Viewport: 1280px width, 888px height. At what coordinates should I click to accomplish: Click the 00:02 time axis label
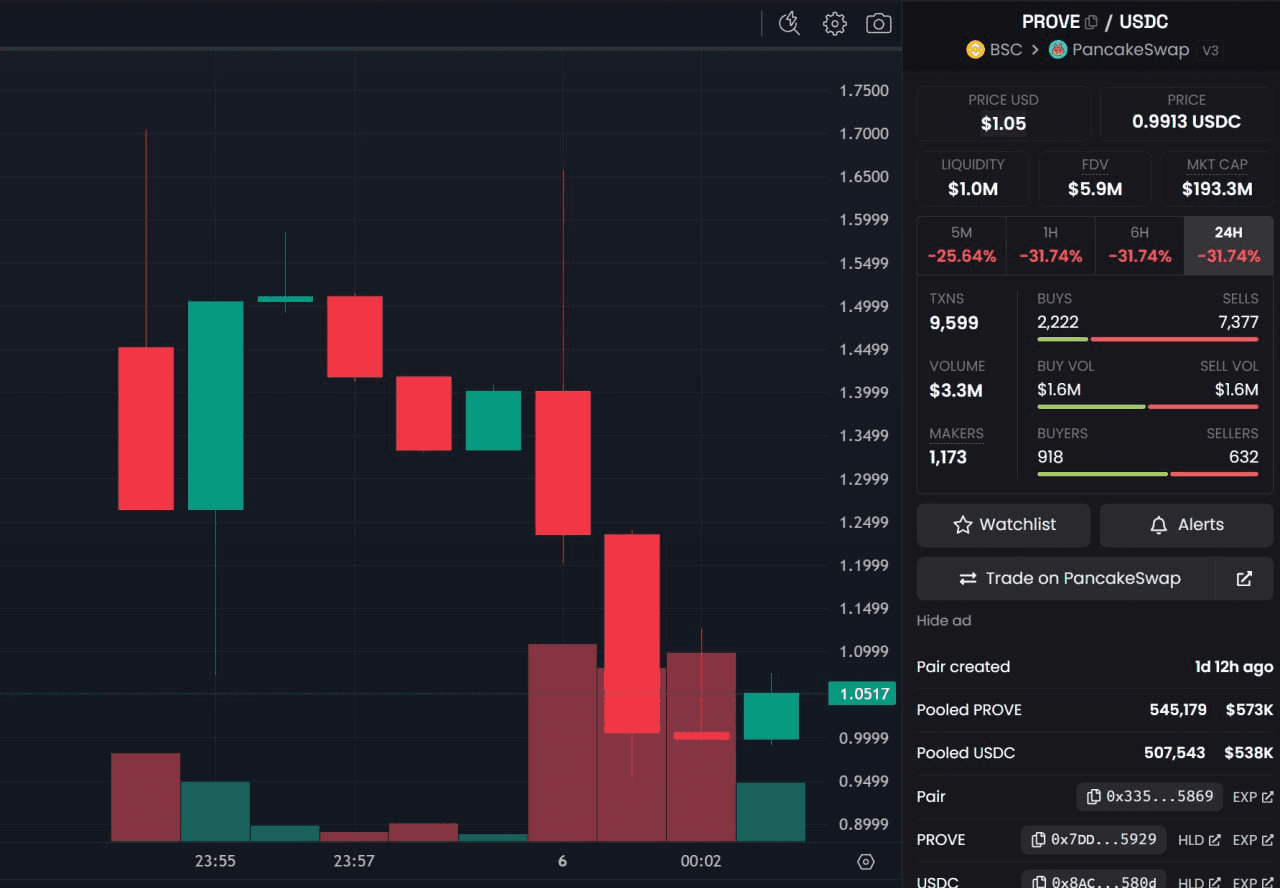pyautogui.click(x=700, y=861)
